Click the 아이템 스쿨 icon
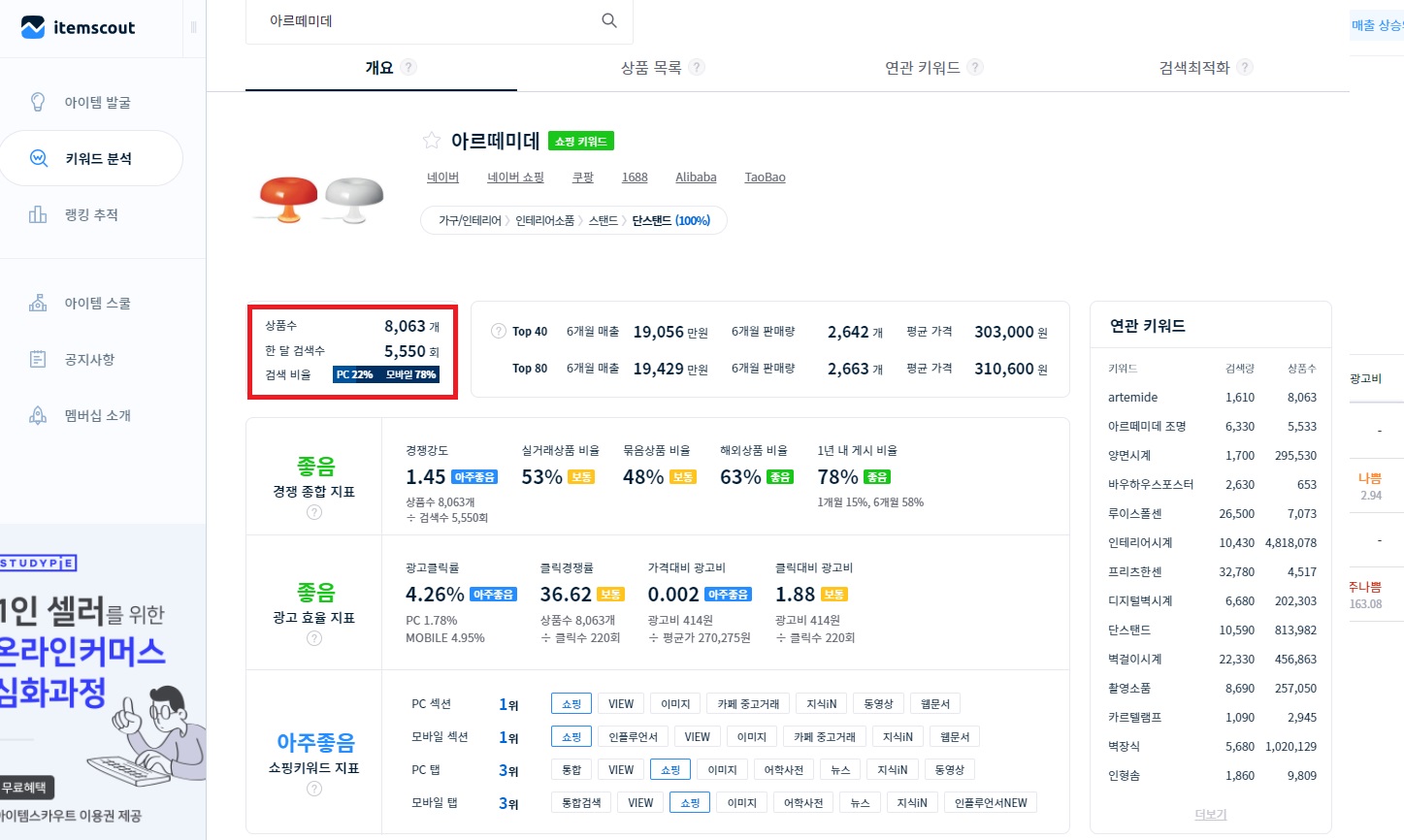The height and width of the screenshot is (840, 1404). tap(38, 303)
